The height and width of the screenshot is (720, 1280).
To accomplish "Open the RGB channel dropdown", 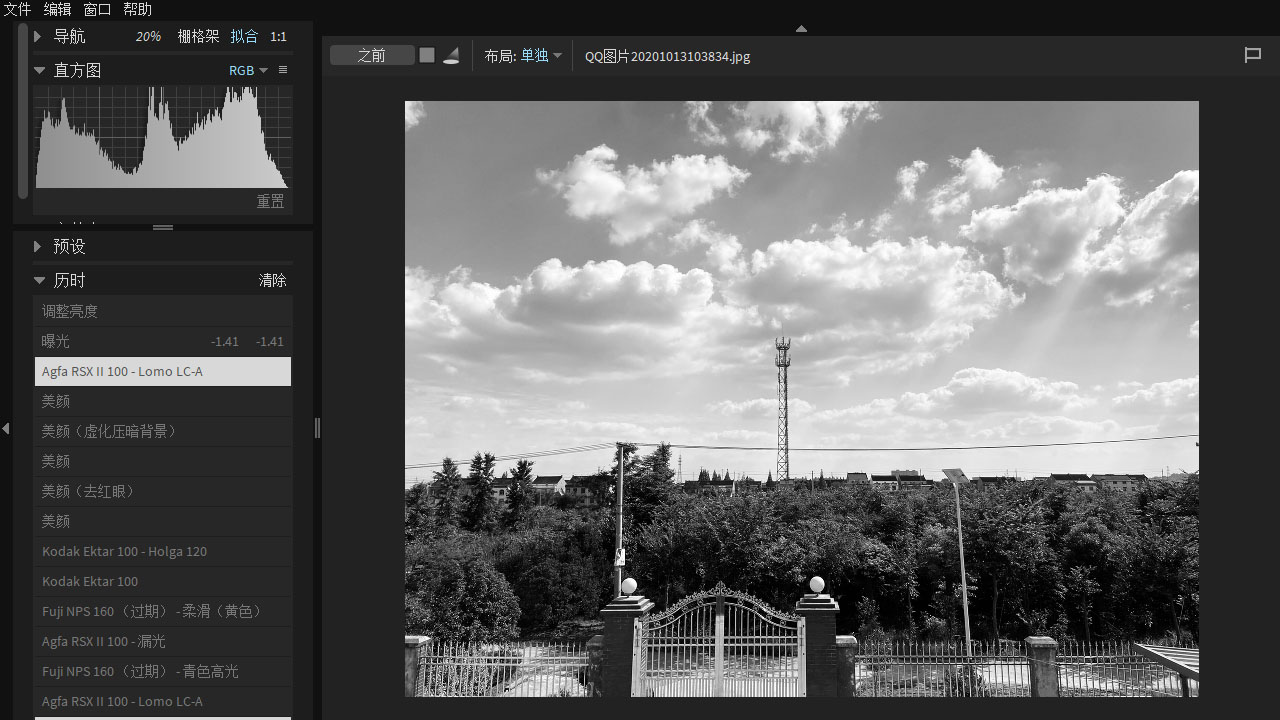I will tap(248, 70).
